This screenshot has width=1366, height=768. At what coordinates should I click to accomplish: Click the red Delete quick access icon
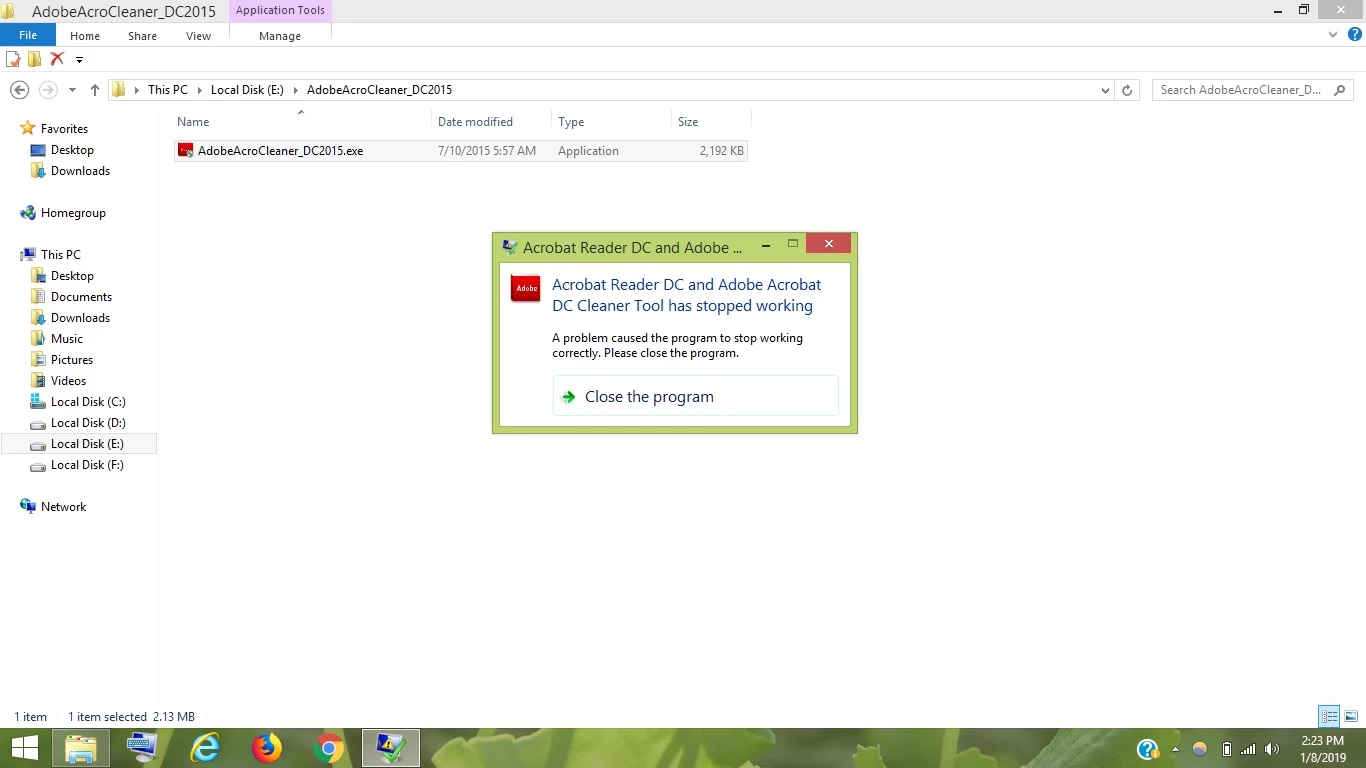tap(57, 59)
